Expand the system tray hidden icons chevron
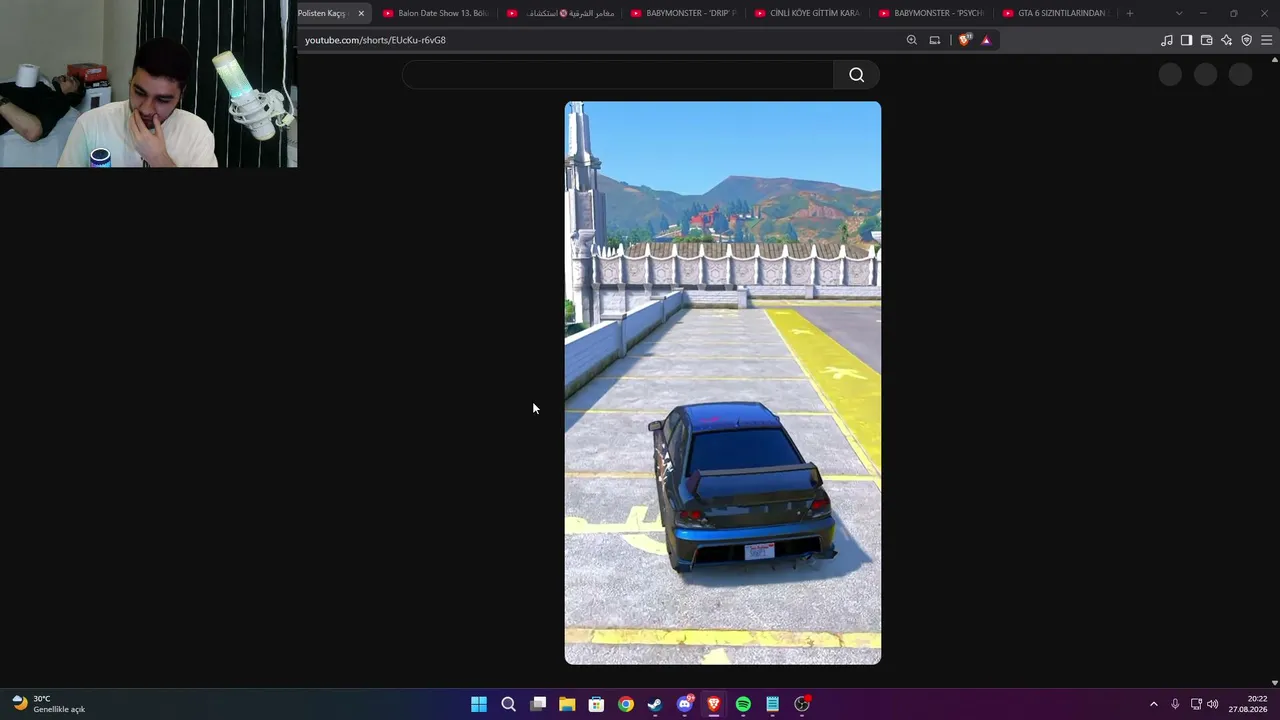Viewport: 1280px width, 720px height. [x=1153, y=704]
